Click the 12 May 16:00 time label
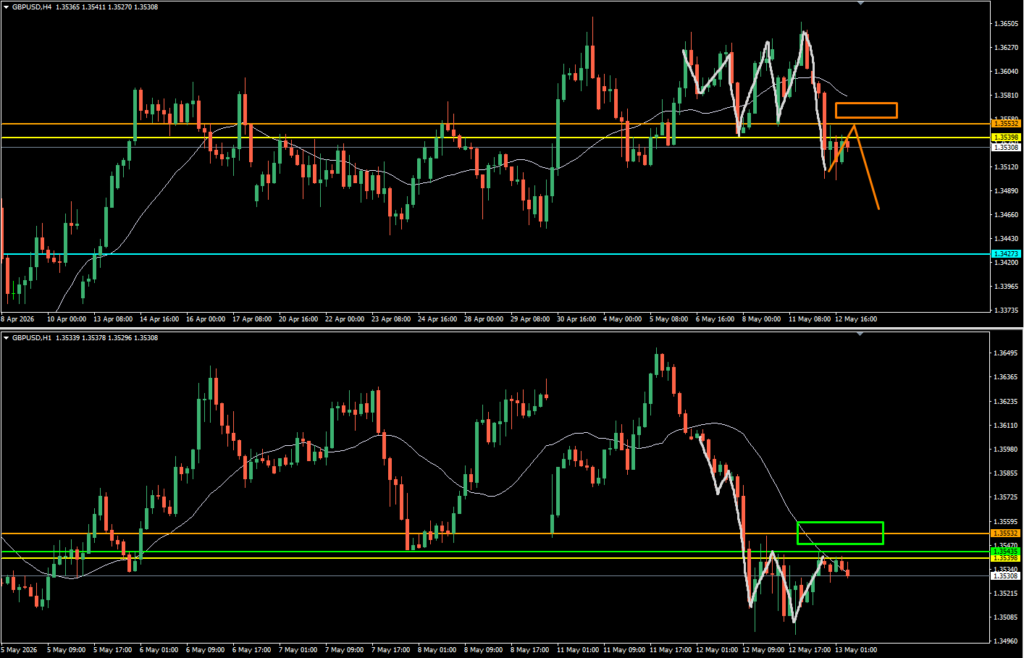This screenshot has width=1024, height=658. pyautogui.click(x=855, y=320)
